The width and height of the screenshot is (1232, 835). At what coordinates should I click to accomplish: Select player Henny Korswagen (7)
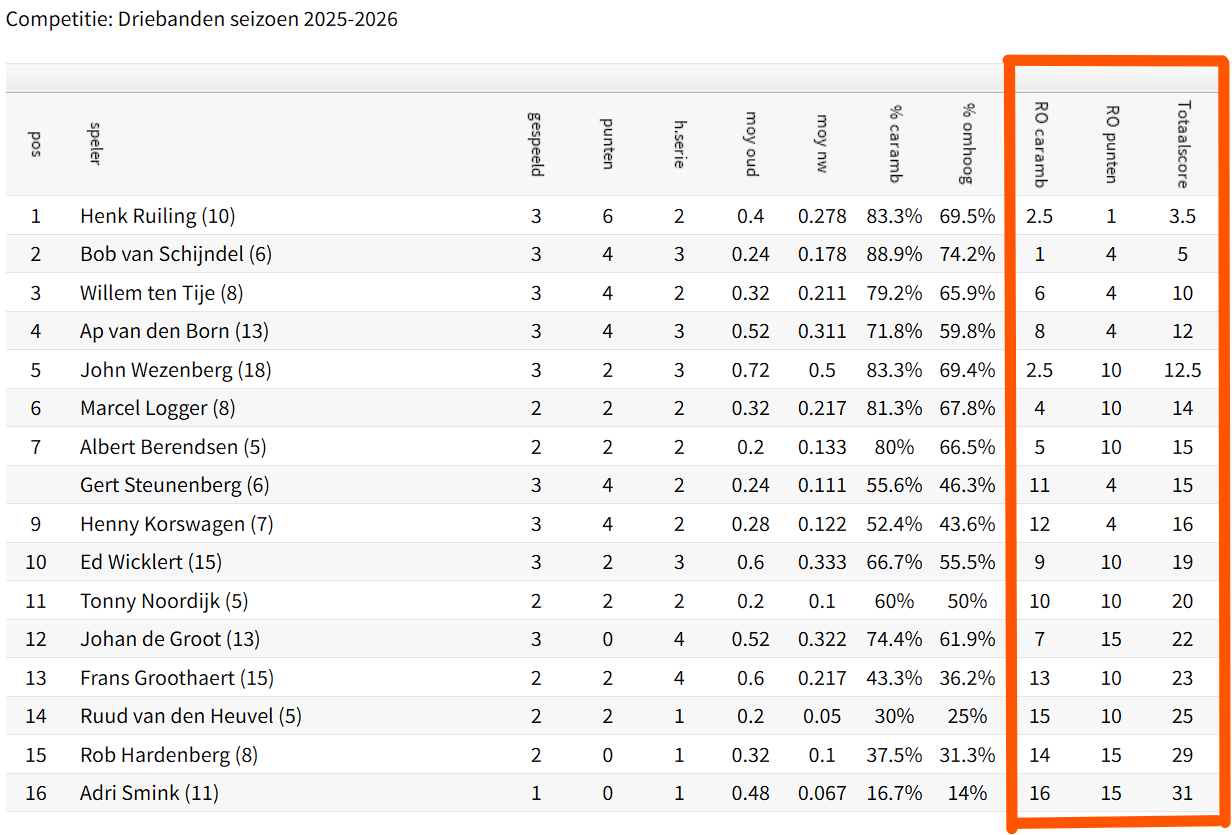click(177, 524)
